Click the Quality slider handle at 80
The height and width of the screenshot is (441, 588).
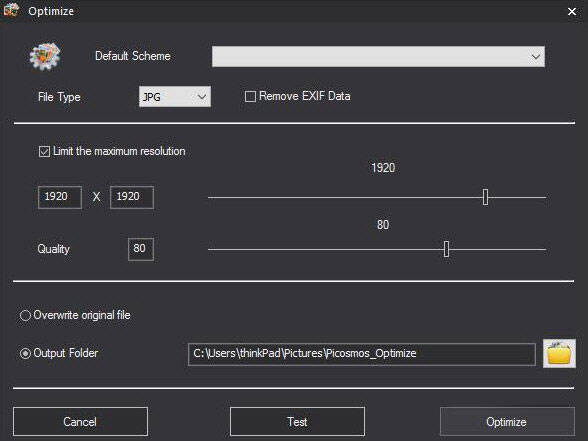pyautogui.click(x=446, y=249)
